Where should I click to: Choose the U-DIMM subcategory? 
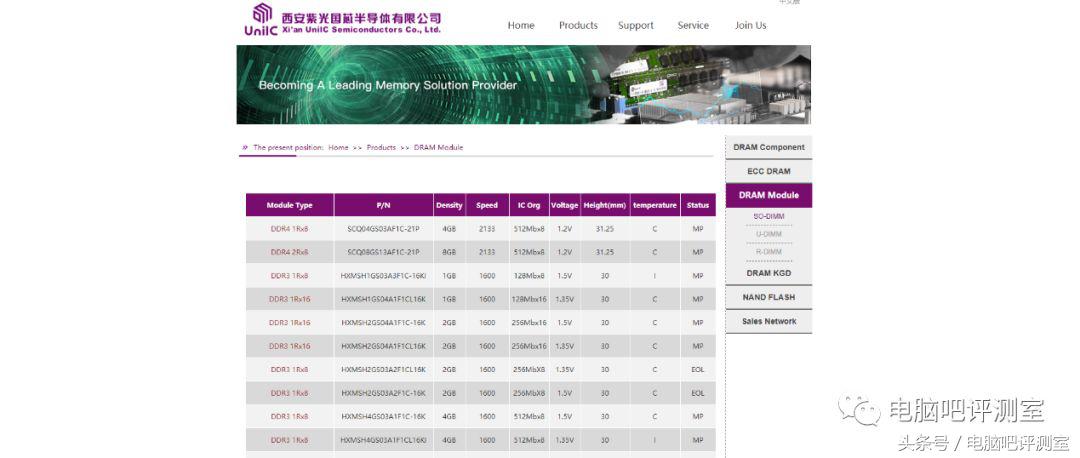768,234
